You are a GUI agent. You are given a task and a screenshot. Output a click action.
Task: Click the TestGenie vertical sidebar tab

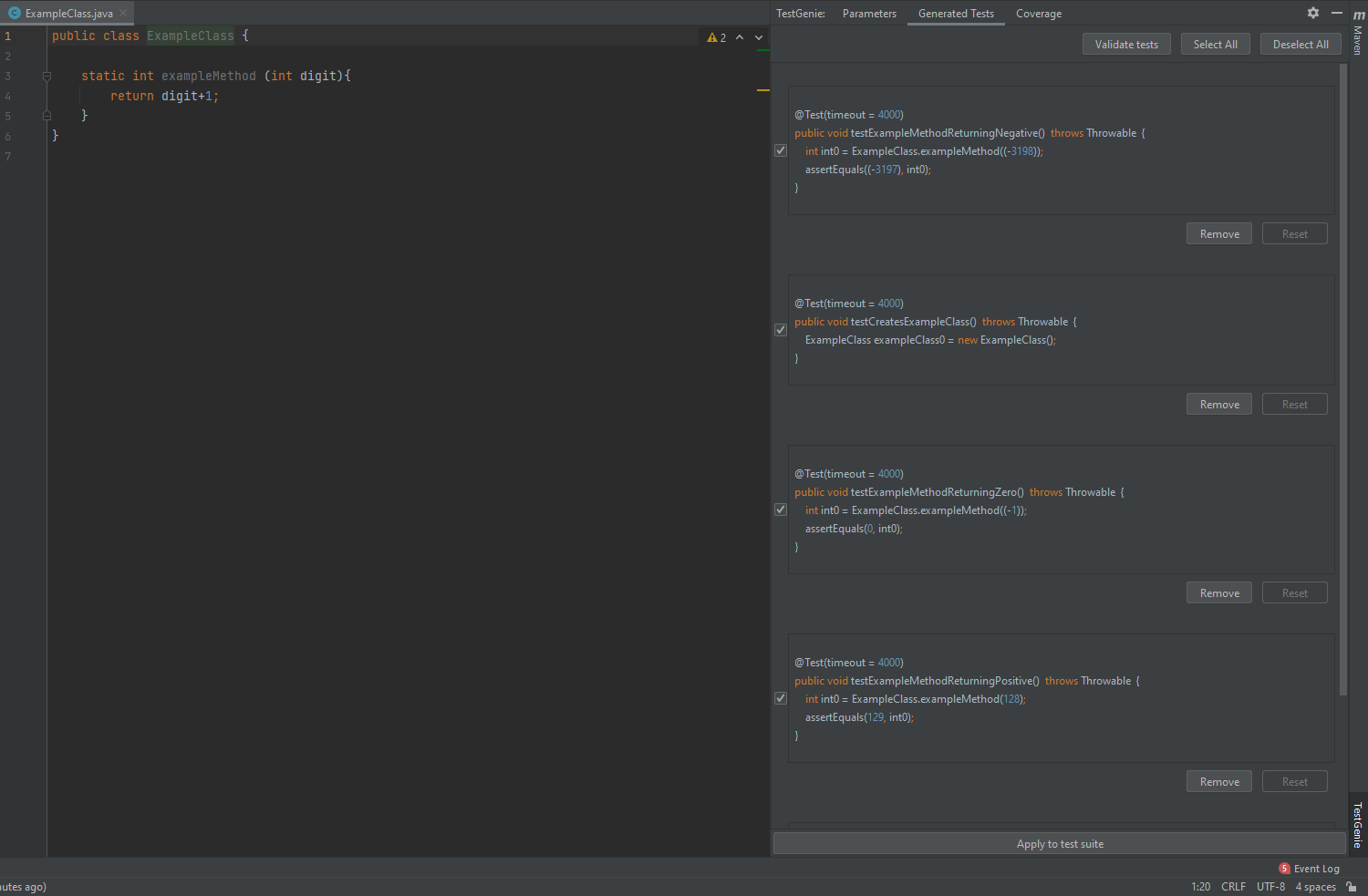pos(1358,825)
